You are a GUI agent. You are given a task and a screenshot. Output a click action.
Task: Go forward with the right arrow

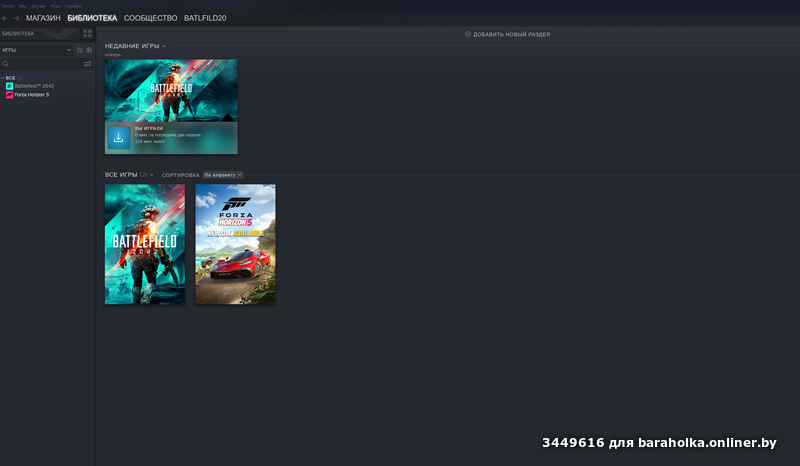tap(16, 18)
